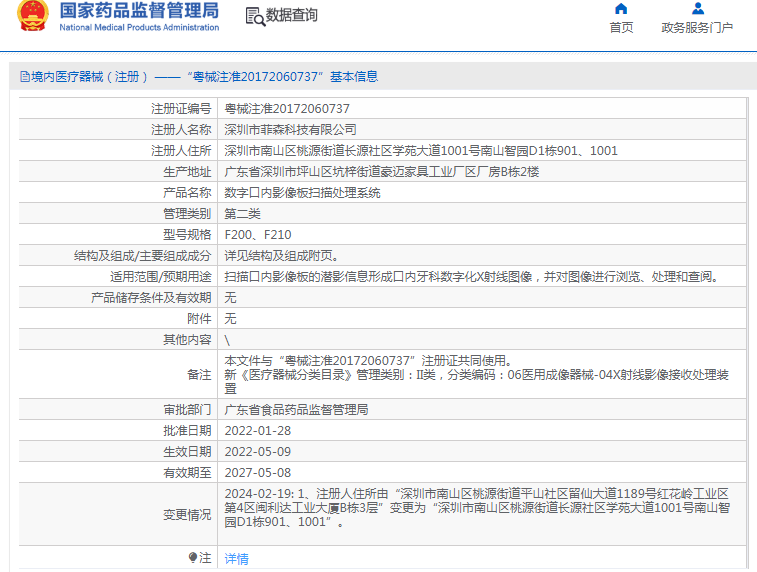Select value 详见结构及组成附页。

tap(284, 255)
